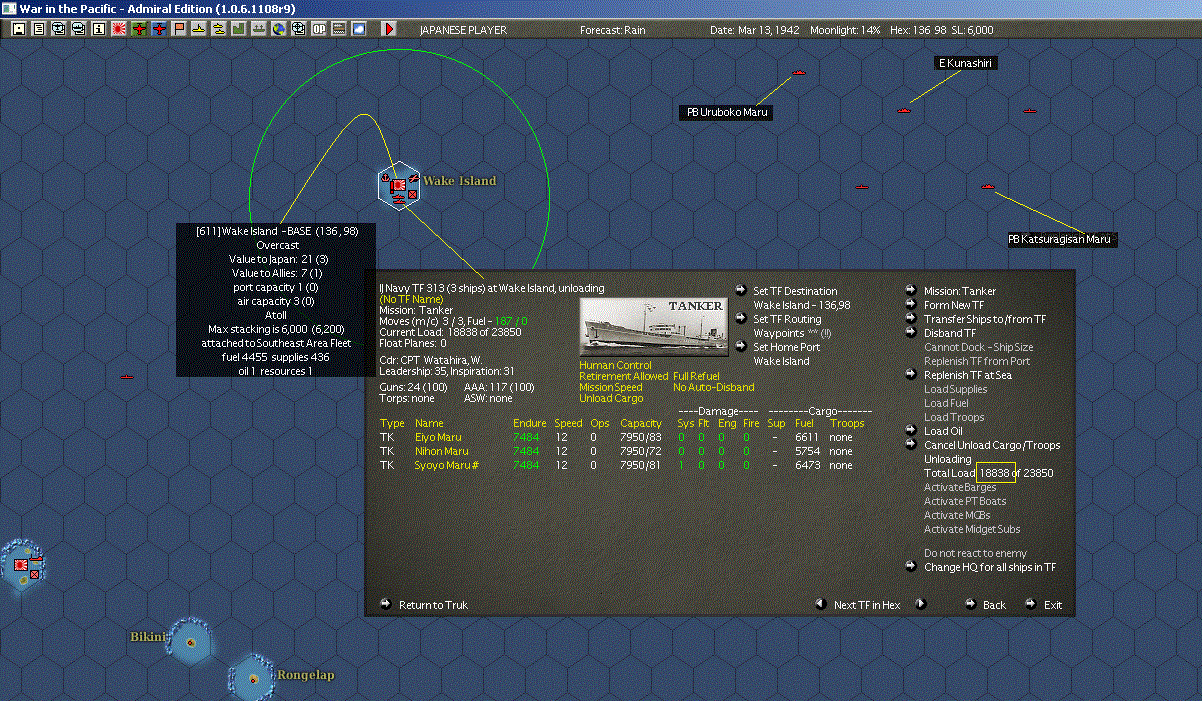Click the Name column header
This screenshot has width=1202, height=701.
[x=429, y=423]
